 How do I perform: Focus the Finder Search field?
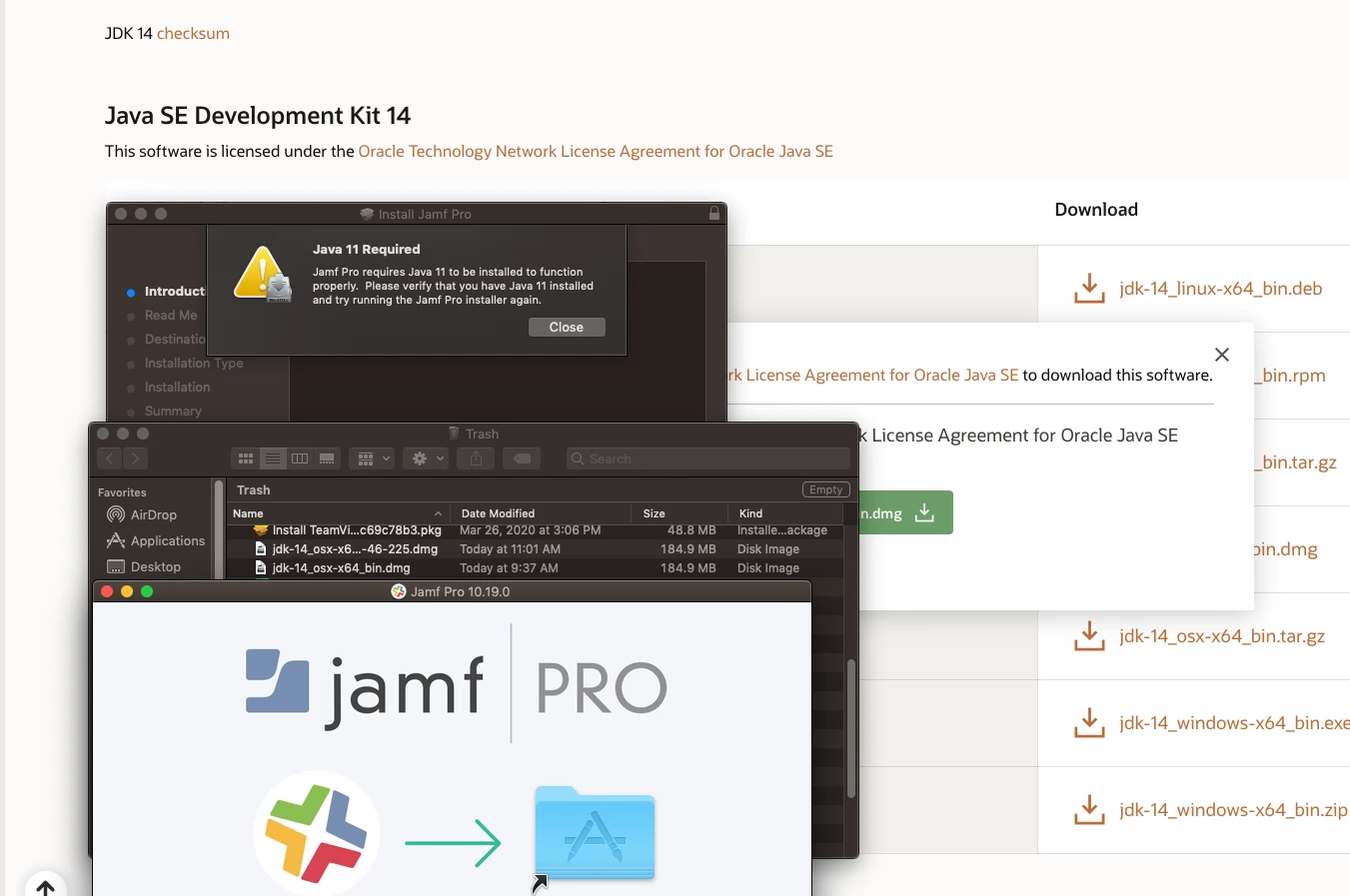(707, 458)
